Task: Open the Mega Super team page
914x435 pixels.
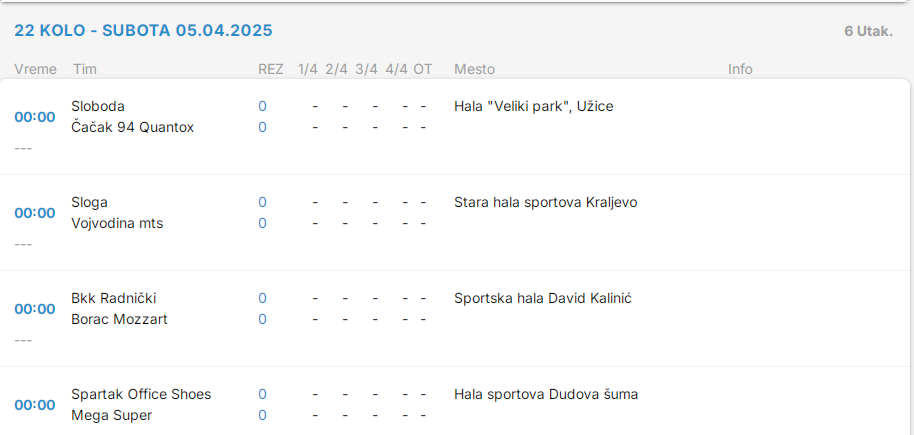Action: [112, 415]
